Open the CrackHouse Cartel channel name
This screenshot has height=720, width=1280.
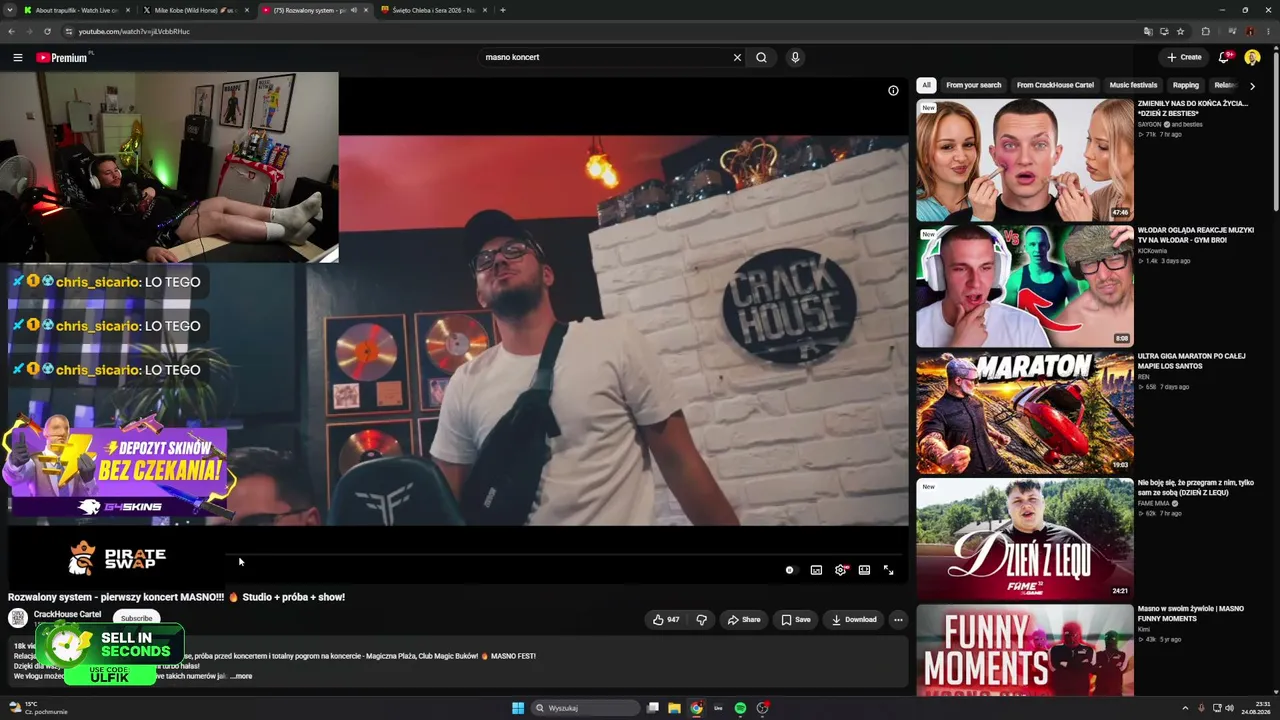click(x=67, y=614)
